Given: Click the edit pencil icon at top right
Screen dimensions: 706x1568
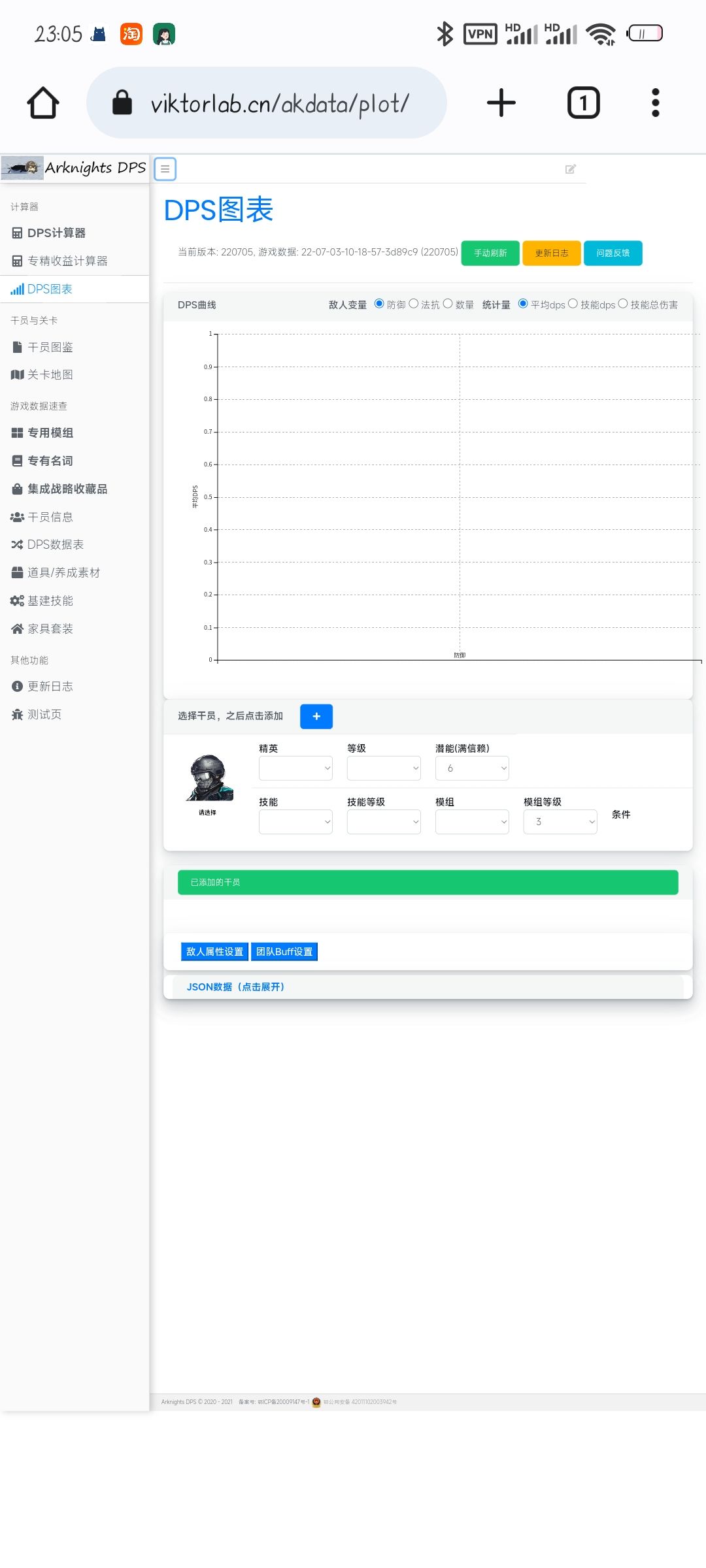Looking at the screenshot, I should [x=571, y=169].
